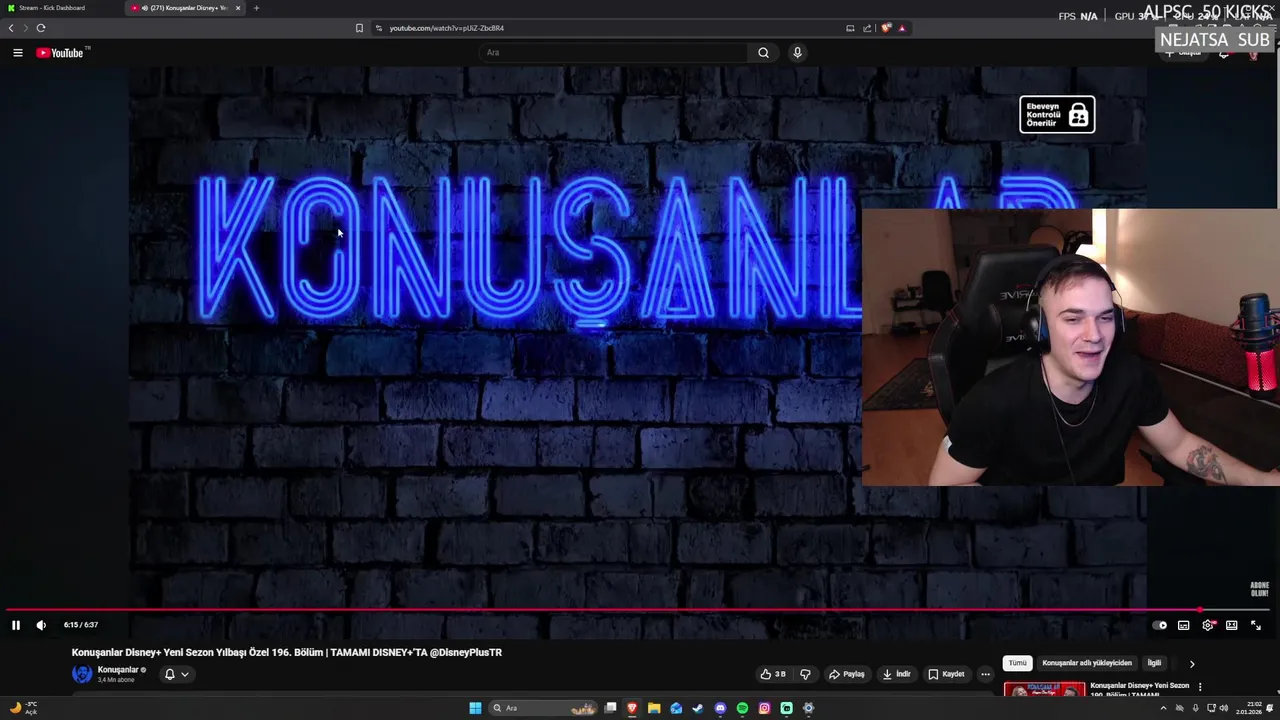Like the video with the thumbs-up button
The image size is (1280, 720).
(x=773, y=674)
